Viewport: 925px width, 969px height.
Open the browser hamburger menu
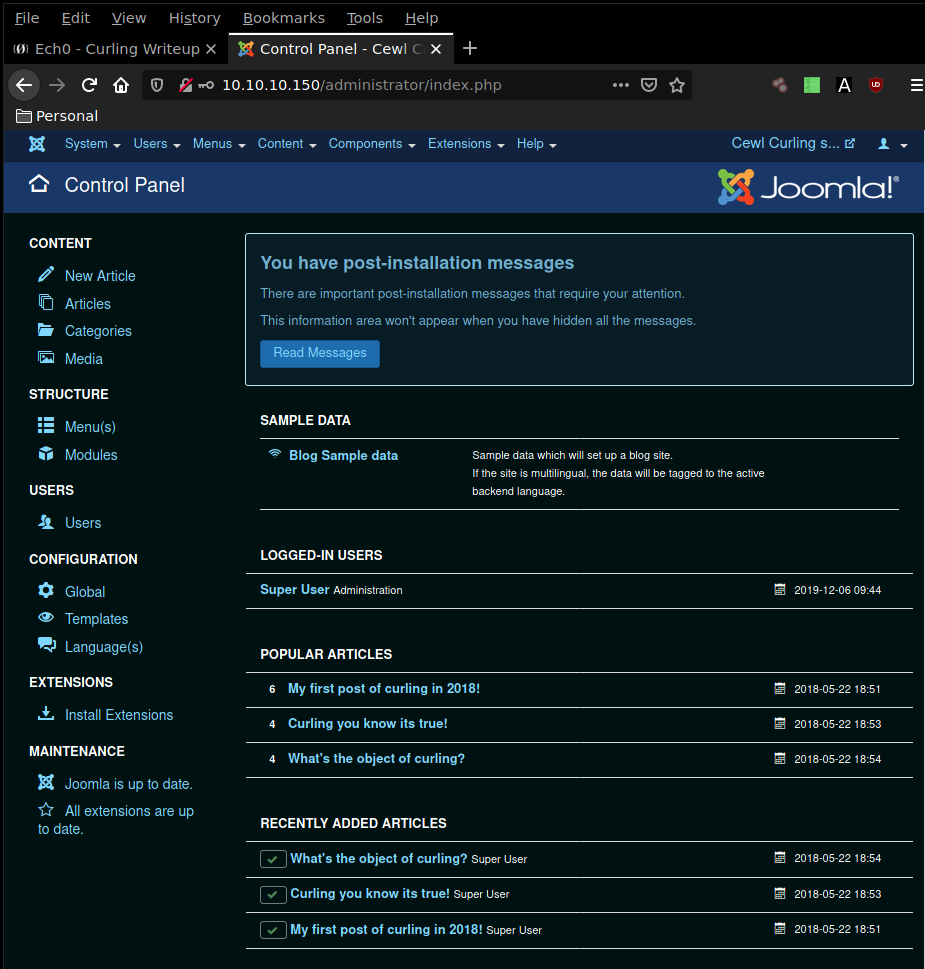(917, 85)
